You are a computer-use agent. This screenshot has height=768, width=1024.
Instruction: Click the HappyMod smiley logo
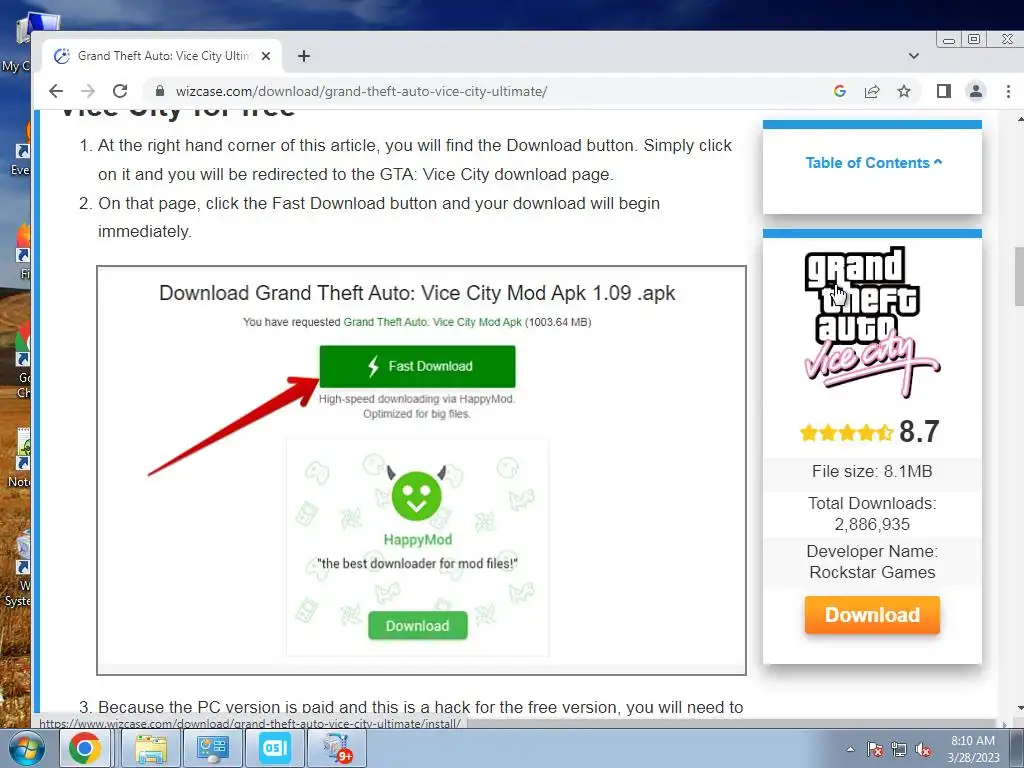coord(417,495)
